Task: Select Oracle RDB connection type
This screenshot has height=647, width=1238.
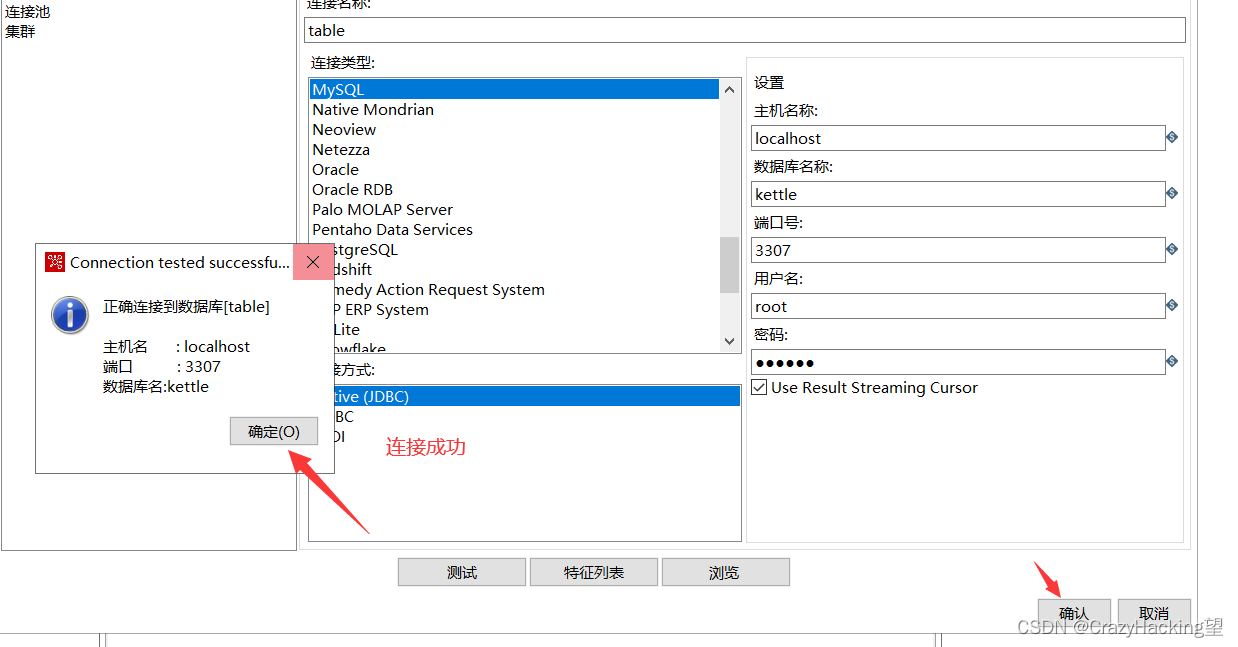Action: 514,189
